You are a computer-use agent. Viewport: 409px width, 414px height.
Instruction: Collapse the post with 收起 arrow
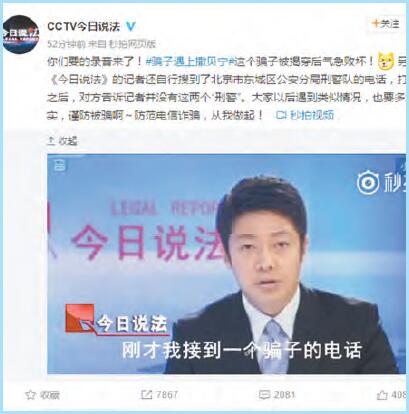click(x=62, y=141)
